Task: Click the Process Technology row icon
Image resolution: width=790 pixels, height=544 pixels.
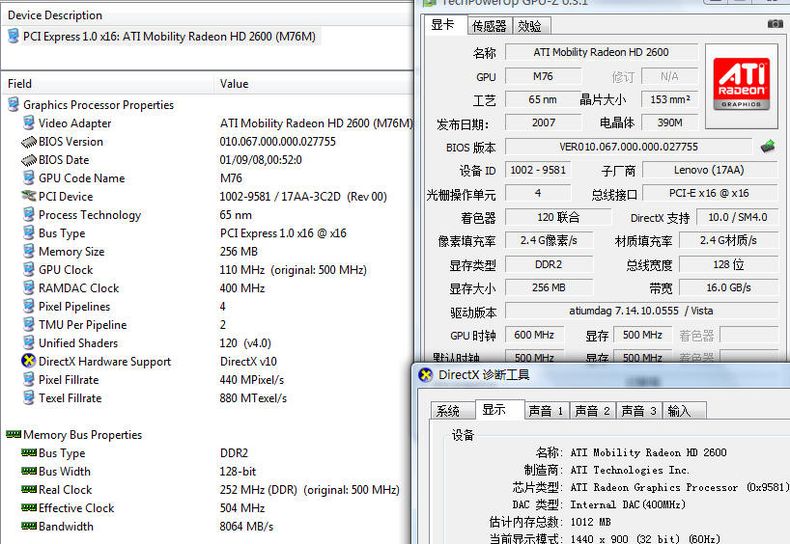Action: click(x=29, y=215)
